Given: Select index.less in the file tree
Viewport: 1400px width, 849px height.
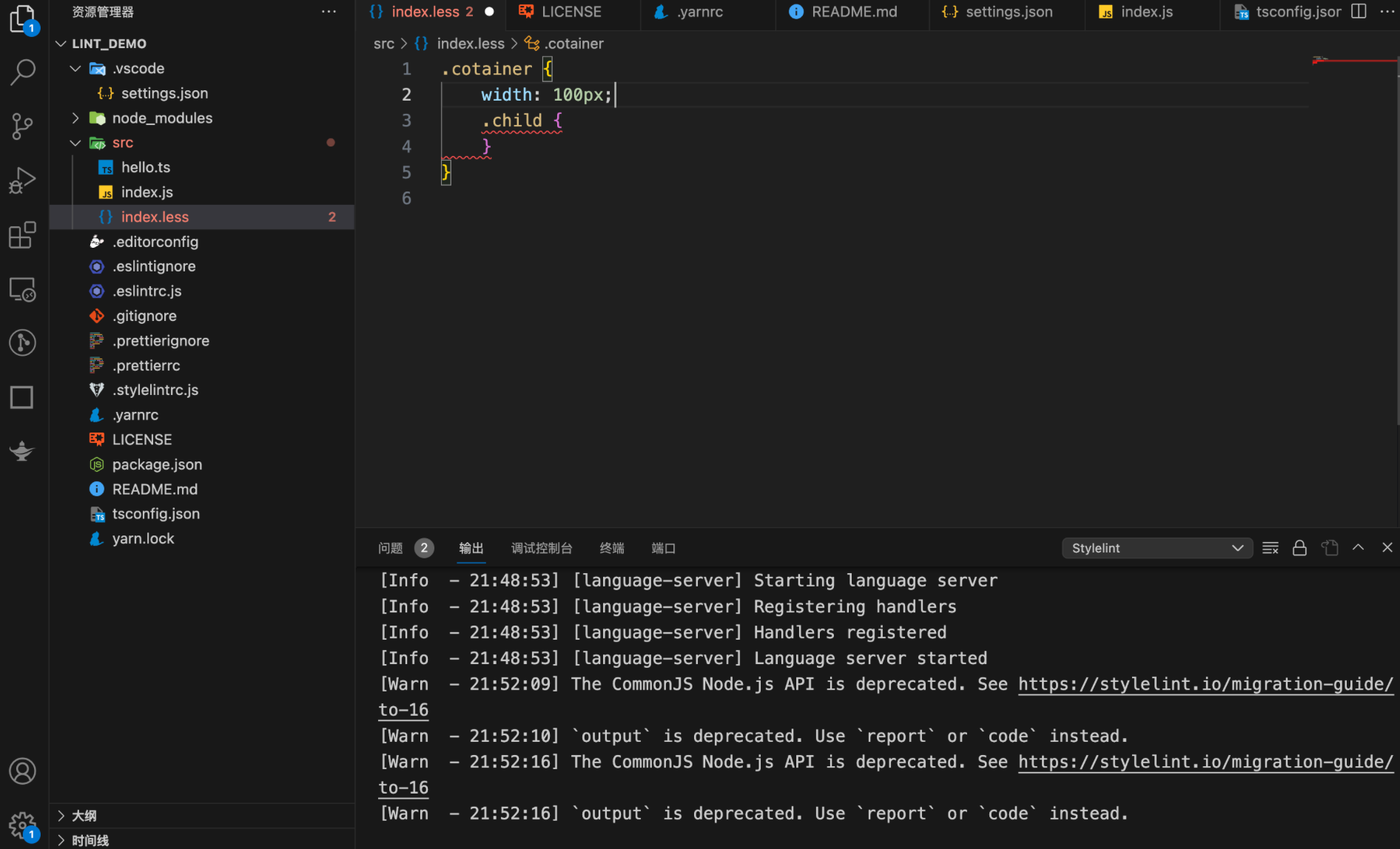Looking at the screenshot, I should coord(202,217).
